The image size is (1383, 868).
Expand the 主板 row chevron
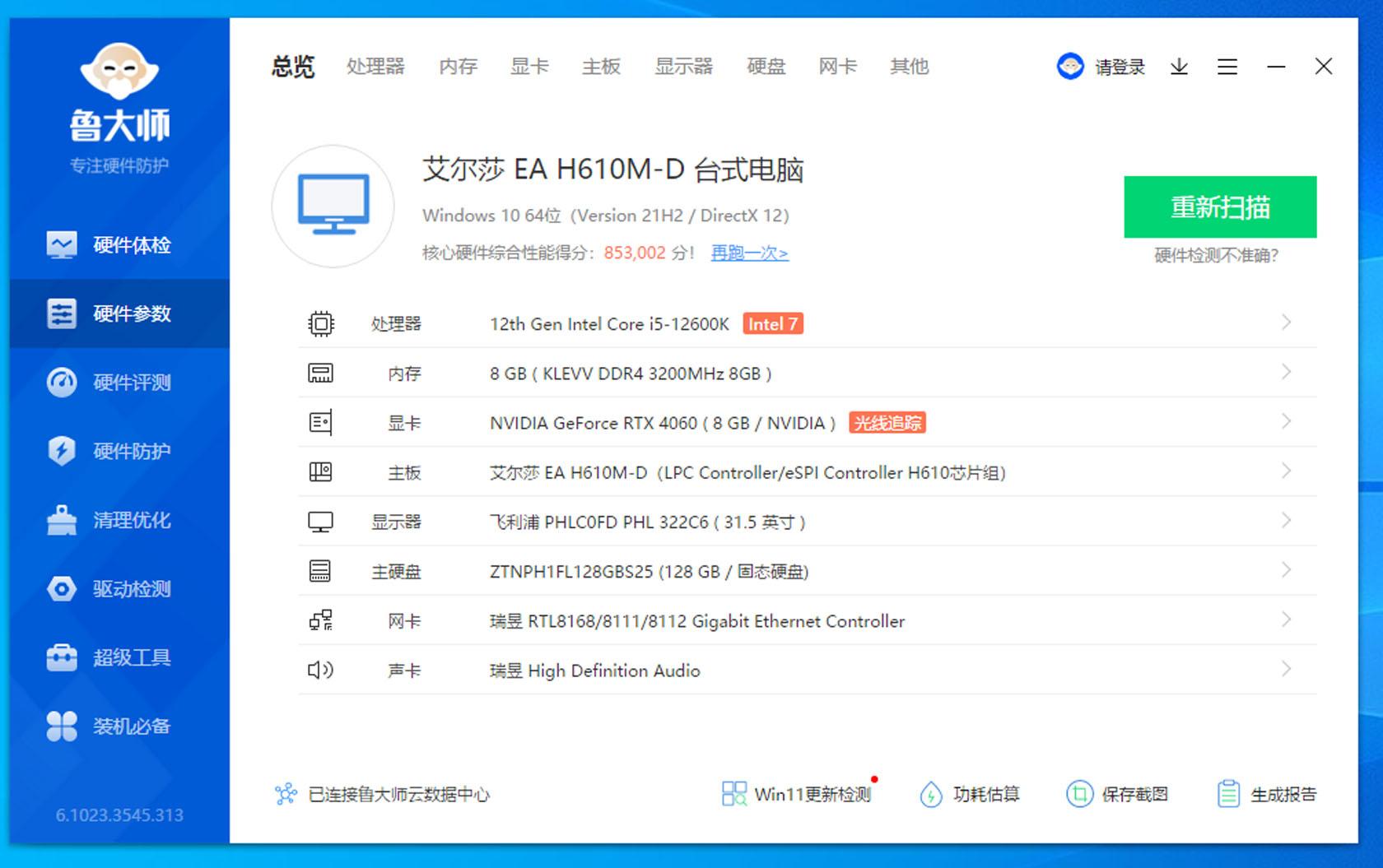click(1286, 471)
